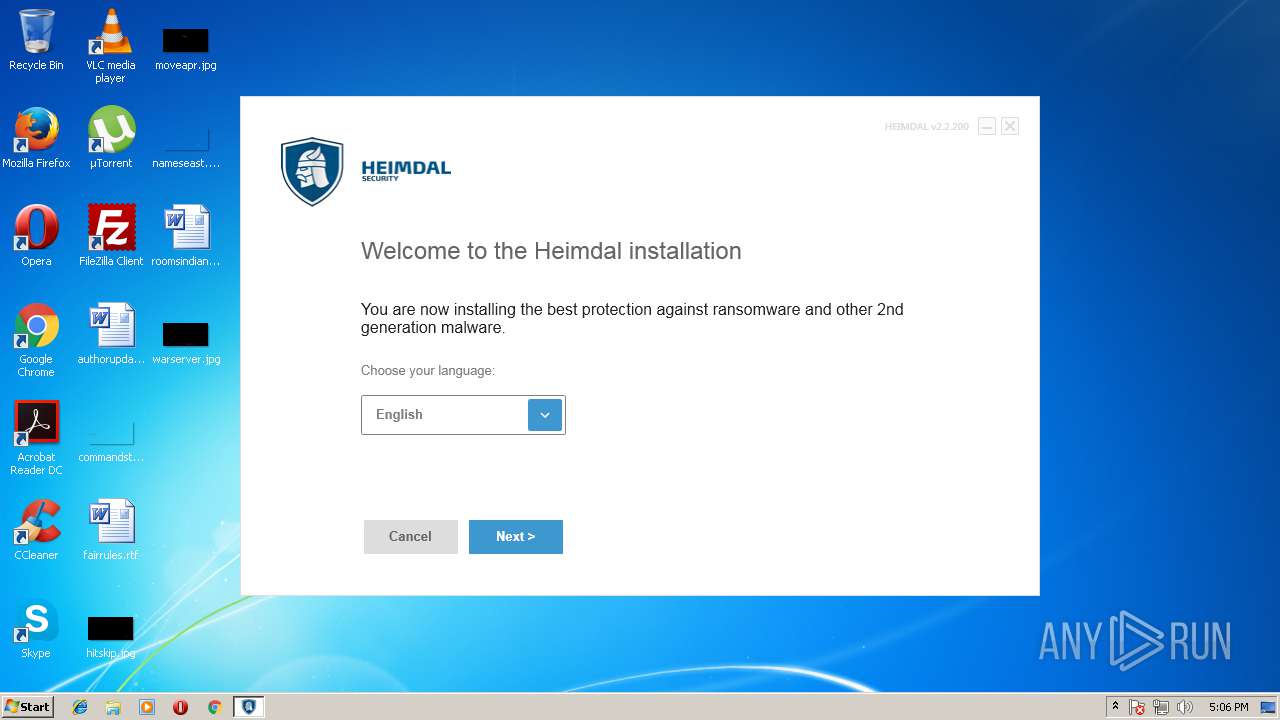The image size is (1280, 720).
Task: Show hidden system tray icons
Action: tap(1115, 707)
